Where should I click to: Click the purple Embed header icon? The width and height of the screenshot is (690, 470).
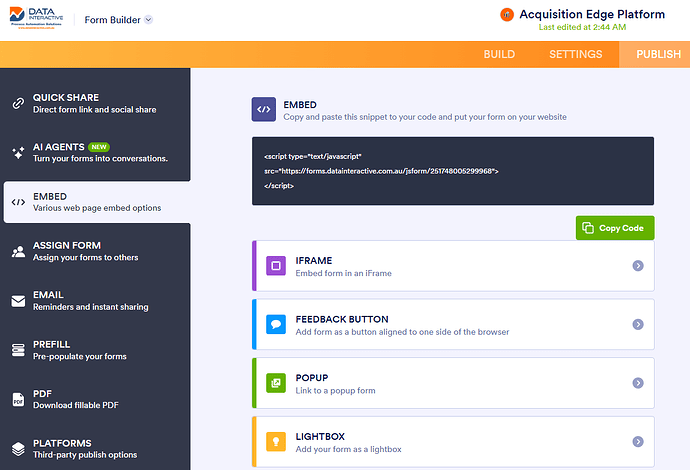(x=264, y=109)
